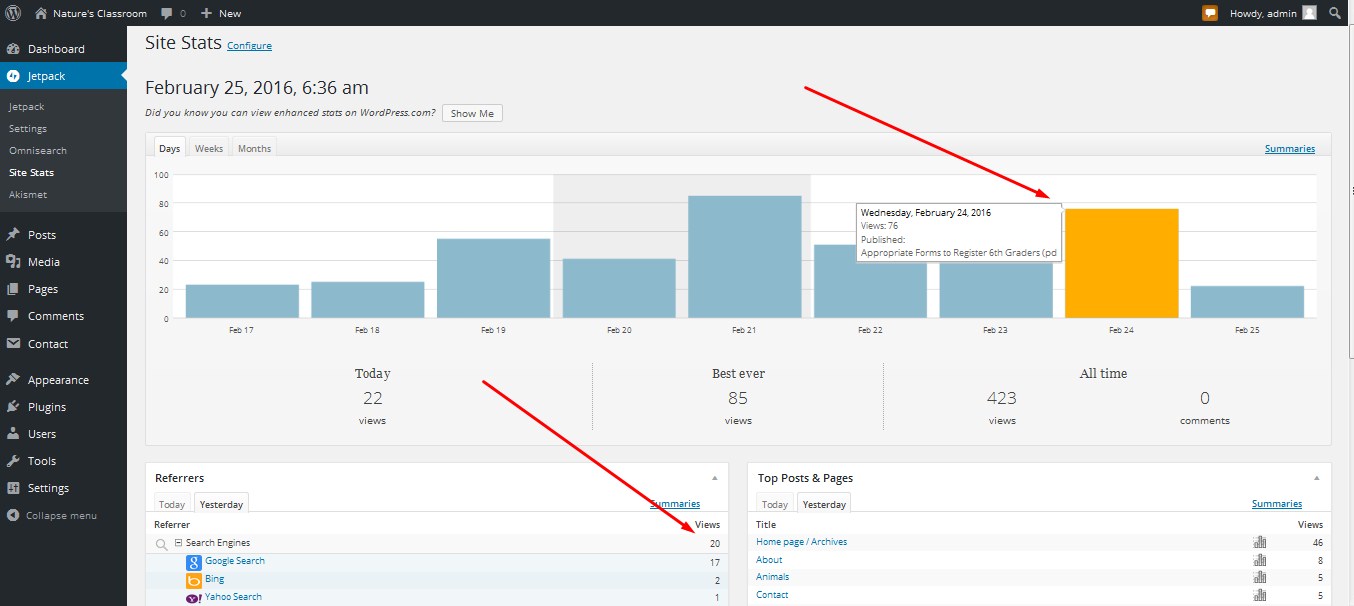Go to Dashboard in sidebar
The width and height of the screenshot is (1354, 606).
point(63,49)
